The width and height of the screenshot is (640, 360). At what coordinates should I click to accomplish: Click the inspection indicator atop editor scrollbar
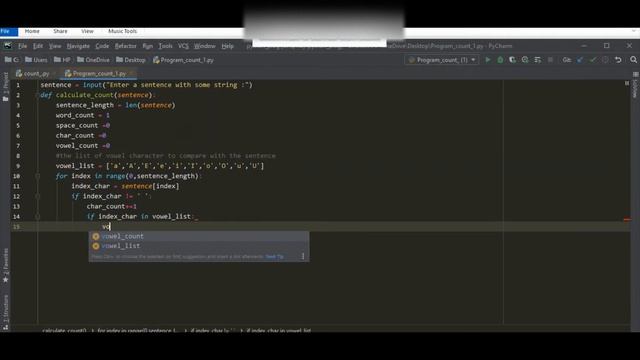(627, 83)
